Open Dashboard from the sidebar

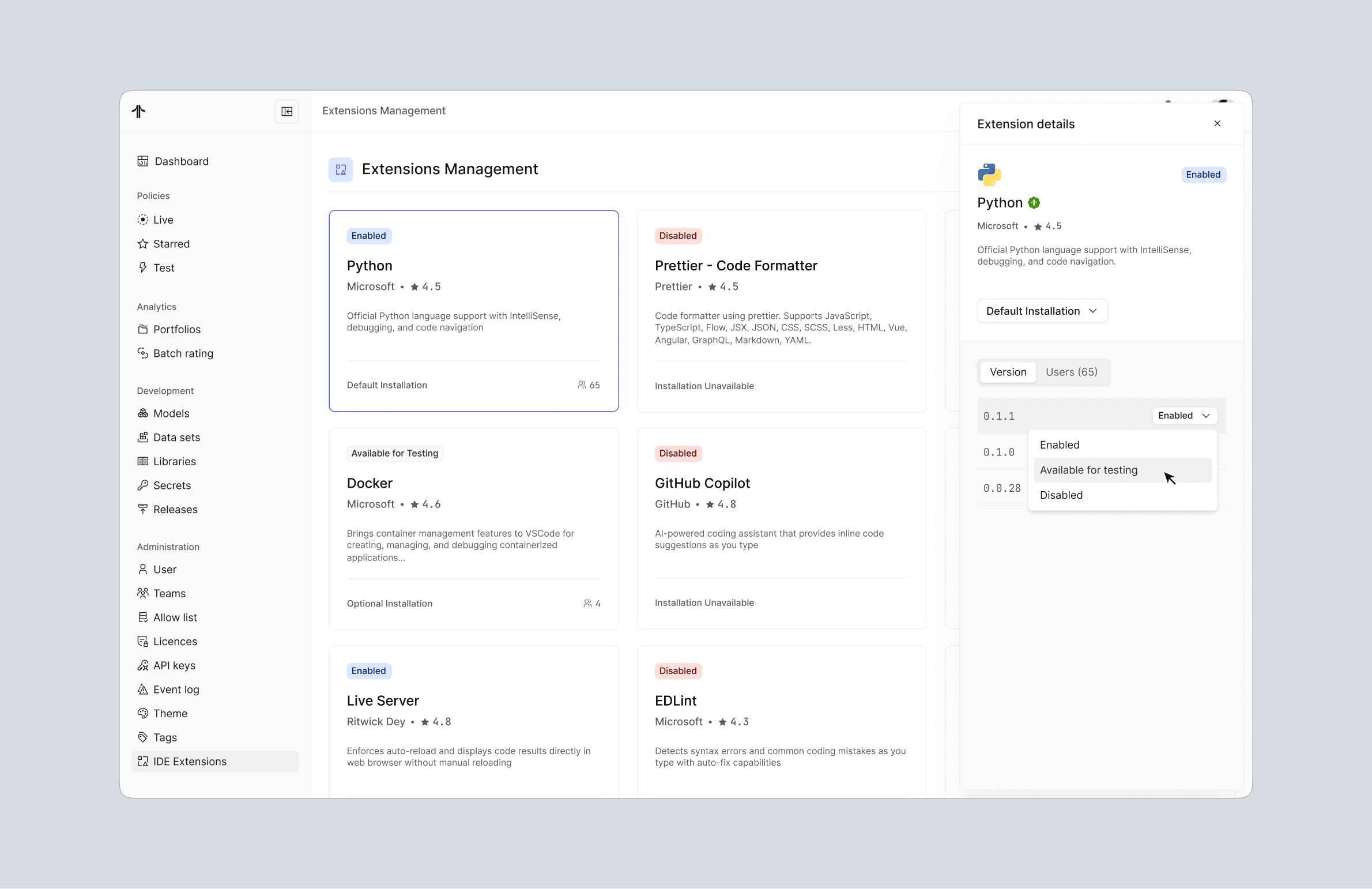tap(181, 161)
